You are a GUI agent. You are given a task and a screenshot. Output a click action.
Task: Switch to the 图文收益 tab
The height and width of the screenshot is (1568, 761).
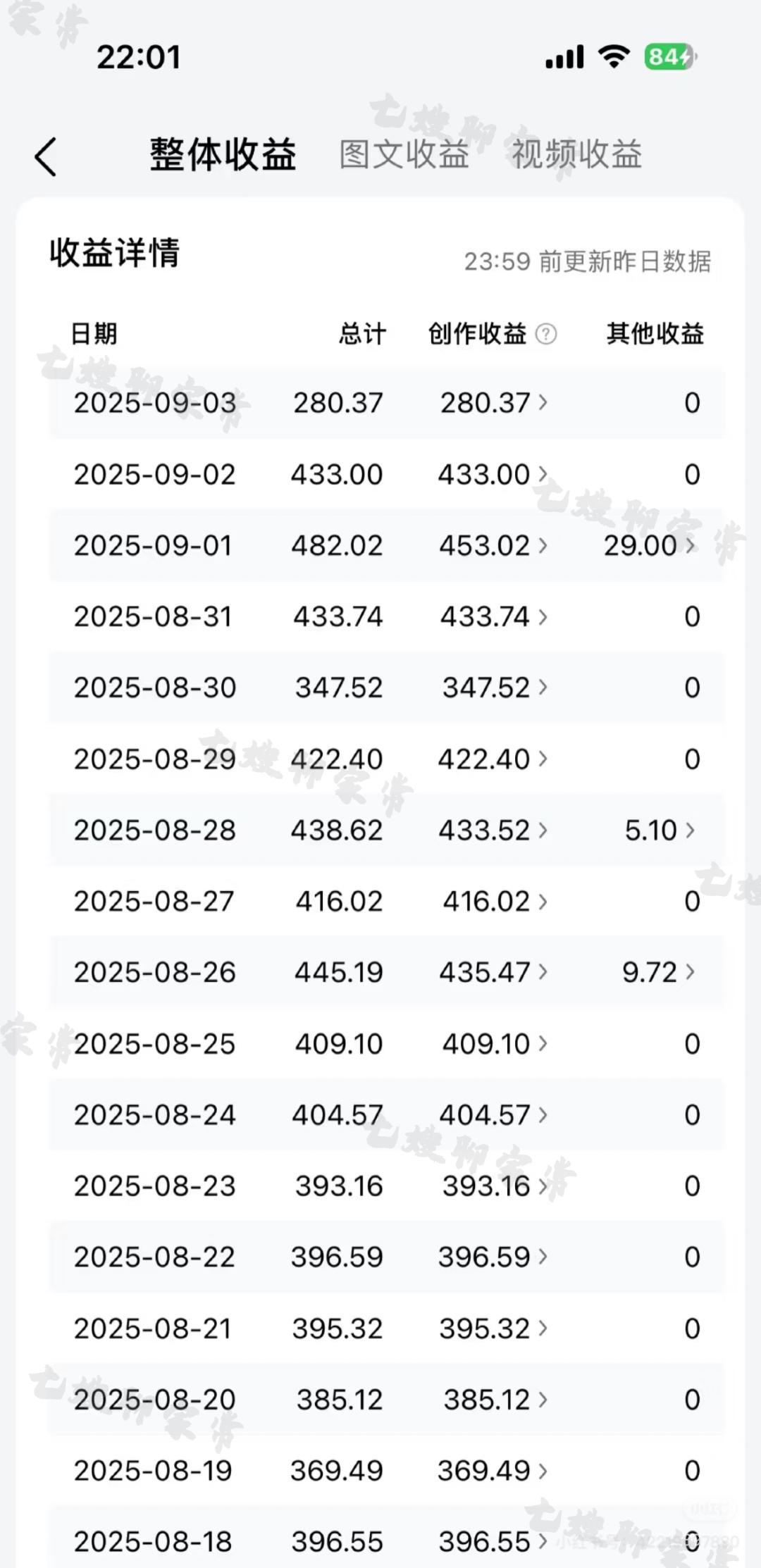coord(404,154)
